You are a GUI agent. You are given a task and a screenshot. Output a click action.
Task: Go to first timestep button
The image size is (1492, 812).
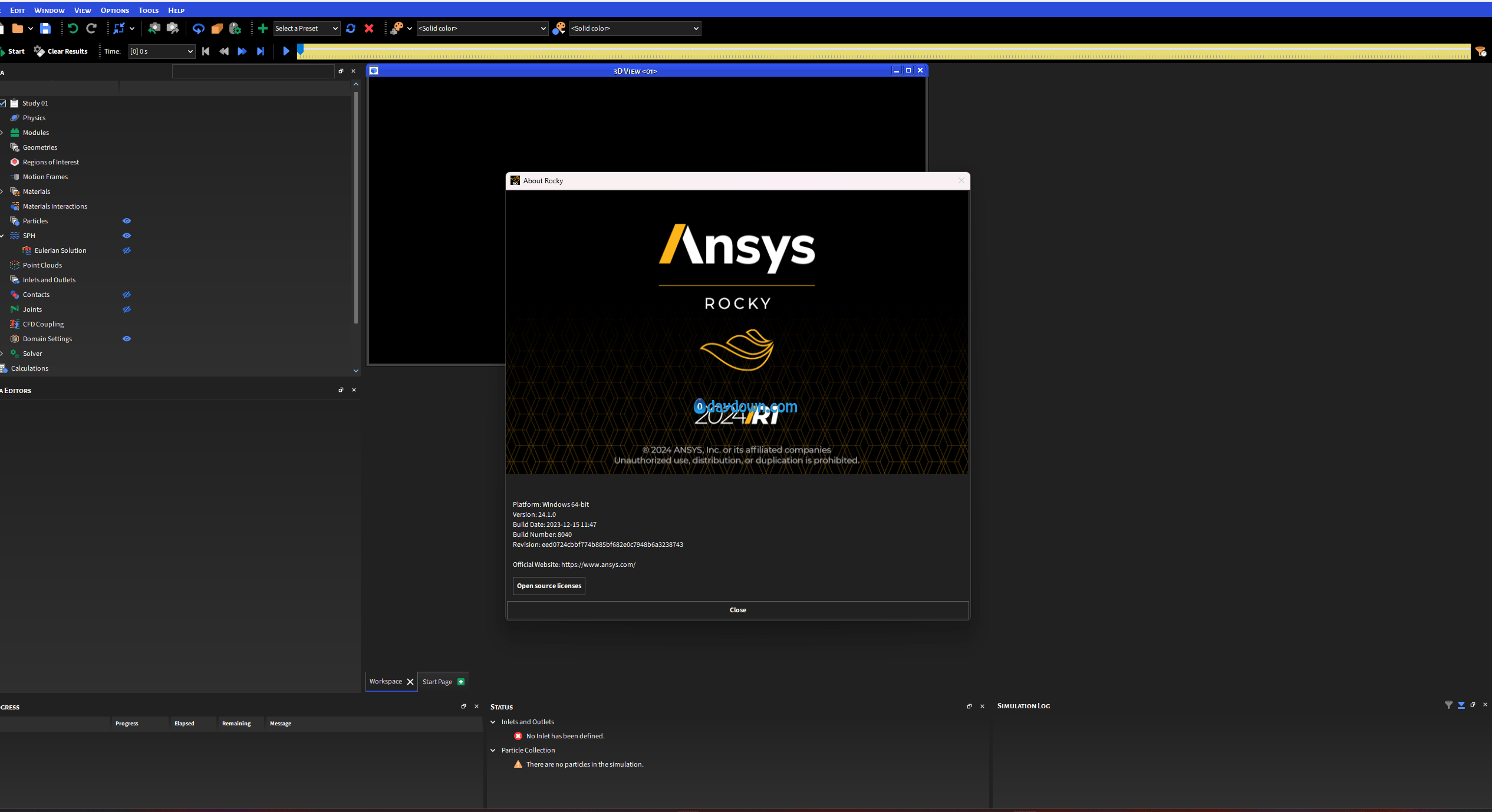click(206, 51)
